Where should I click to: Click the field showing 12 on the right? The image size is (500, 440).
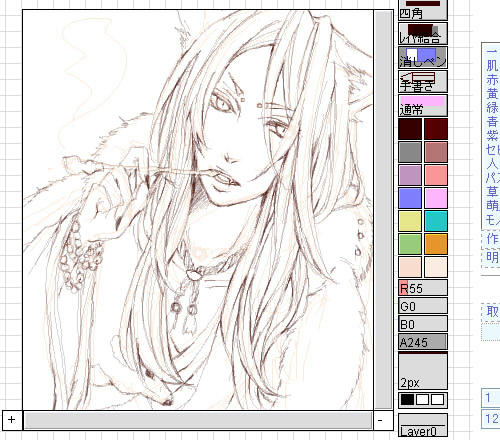pos(491,419)
